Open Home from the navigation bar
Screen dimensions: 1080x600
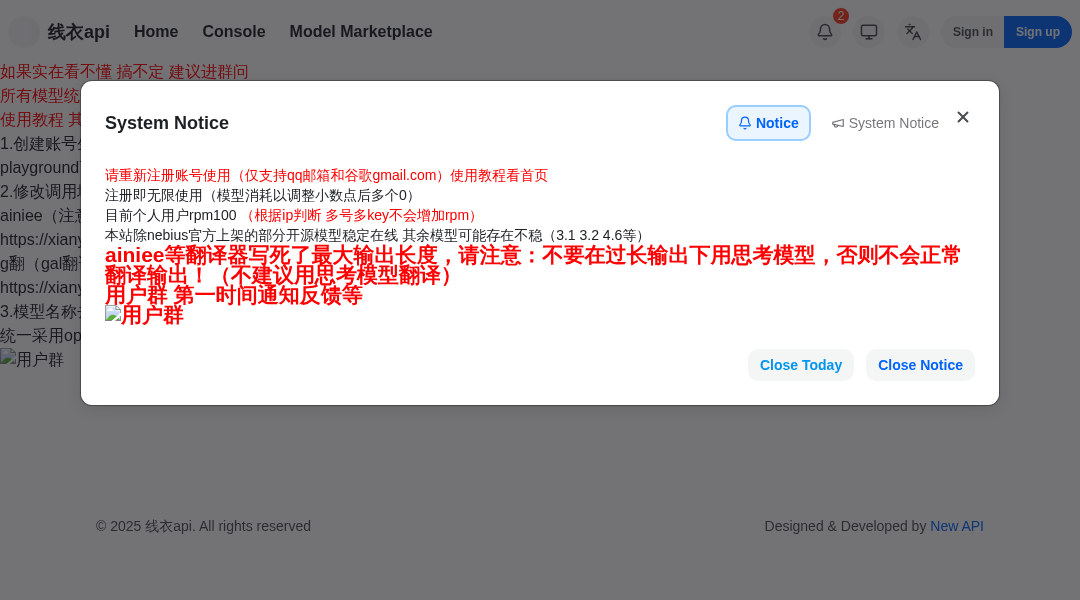click(156, 31)
